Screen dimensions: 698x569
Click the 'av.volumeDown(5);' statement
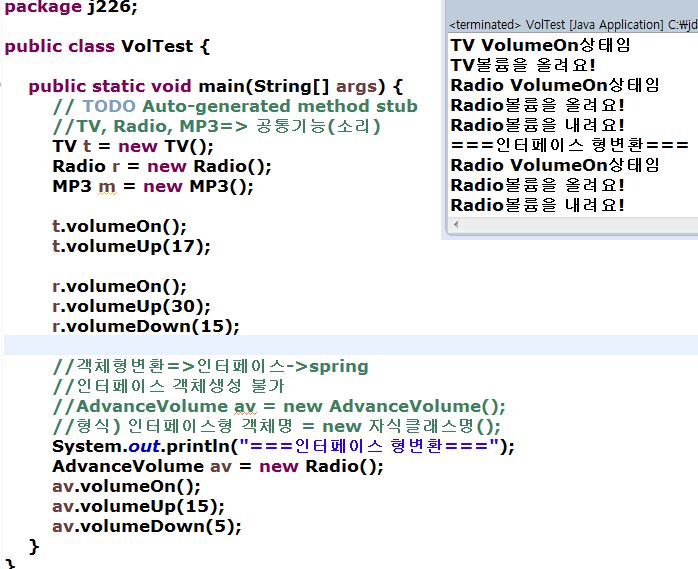tap(146, 526)
